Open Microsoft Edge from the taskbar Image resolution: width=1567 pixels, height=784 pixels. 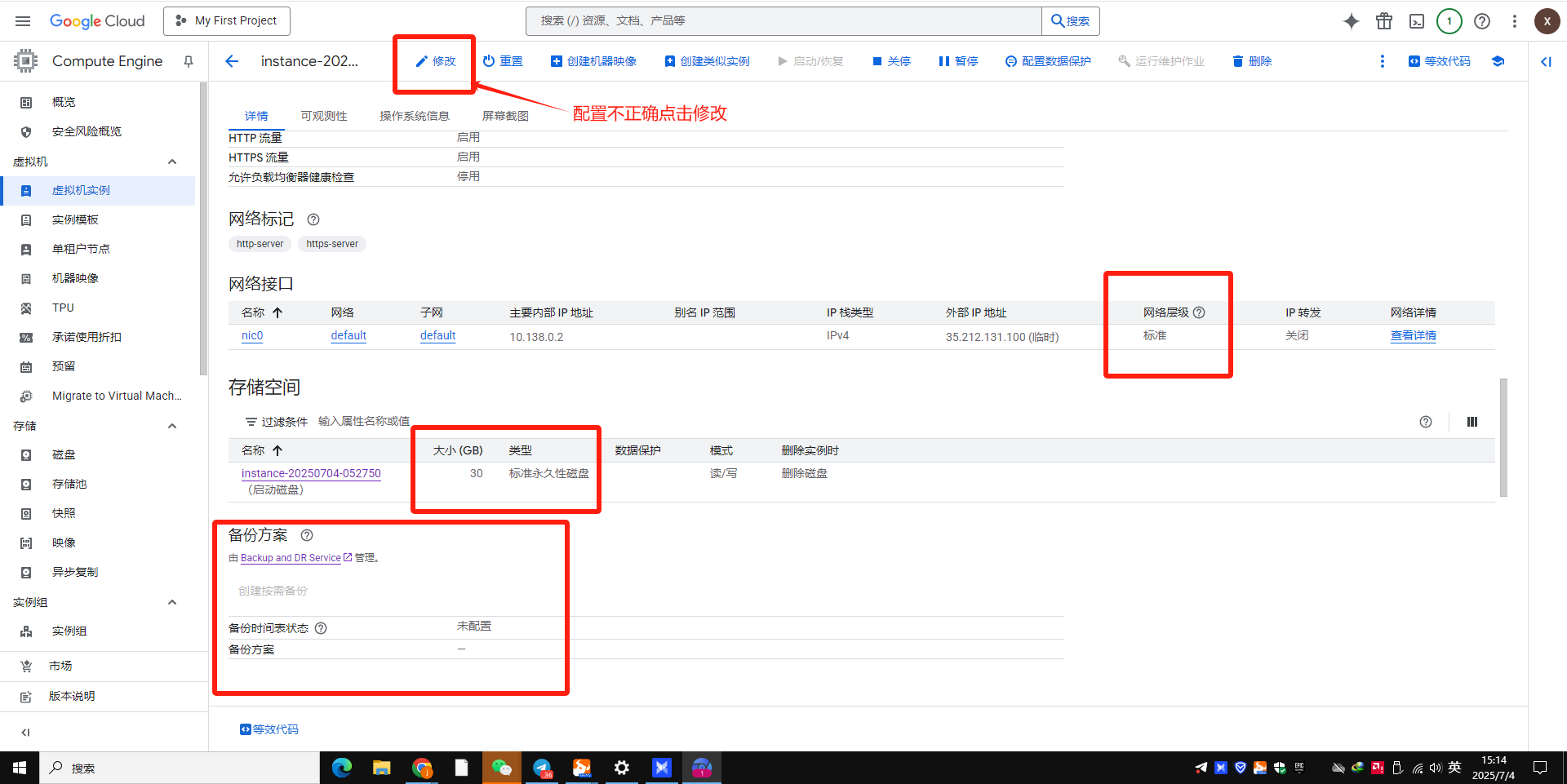pyautogui.click(x=342, y=768)
